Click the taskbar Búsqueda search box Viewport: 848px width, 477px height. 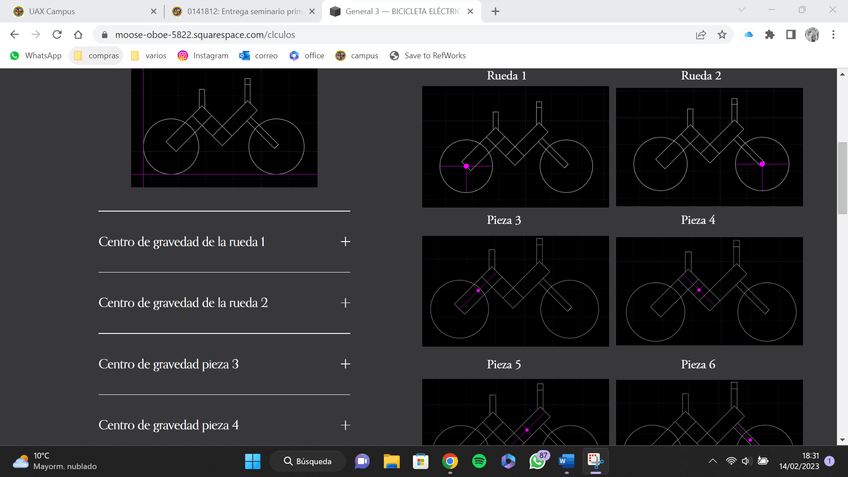(x=308, y=461)
